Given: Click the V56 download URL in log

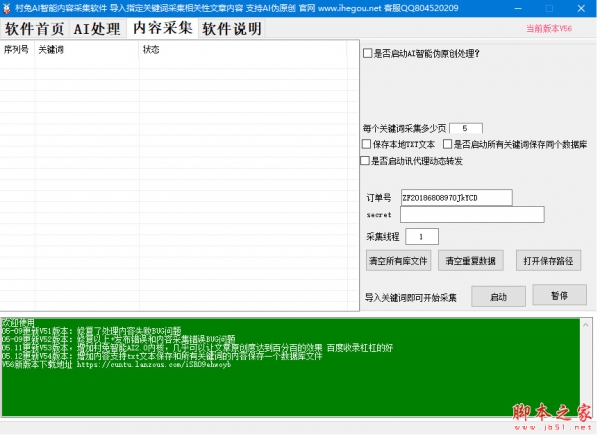Looking at the screenshot, I should point(154,365).
